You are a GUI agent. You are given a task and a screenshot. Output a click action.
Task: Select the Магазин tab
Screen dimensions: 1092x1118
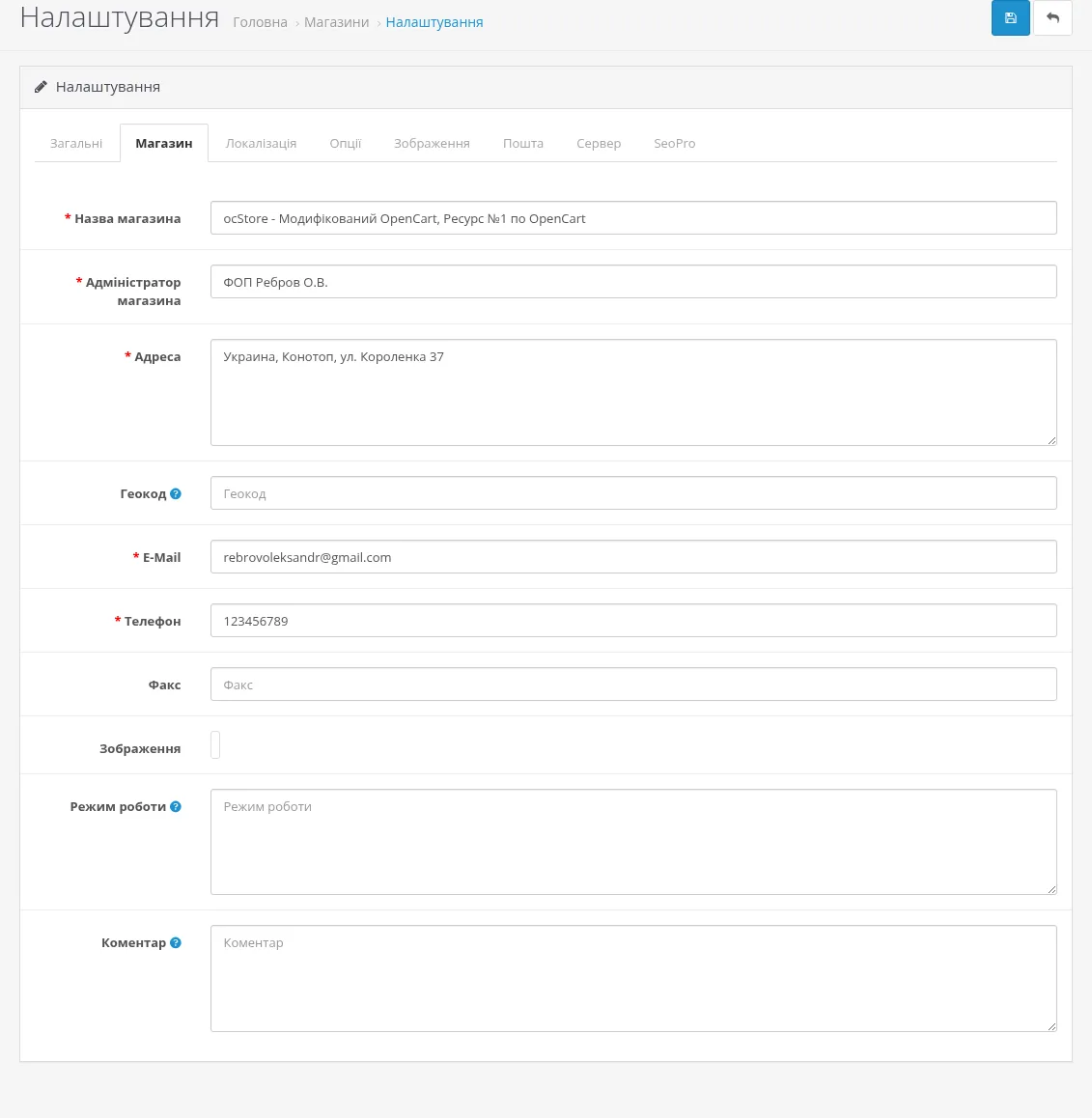(x=164, y=143)
